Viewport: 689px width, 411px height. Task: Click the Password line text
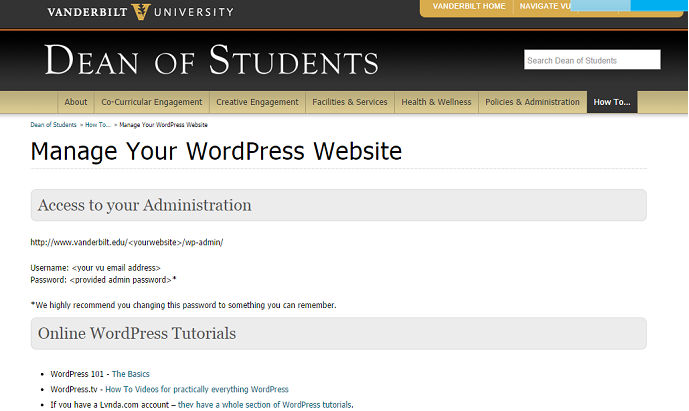click(x=103, y=280)
